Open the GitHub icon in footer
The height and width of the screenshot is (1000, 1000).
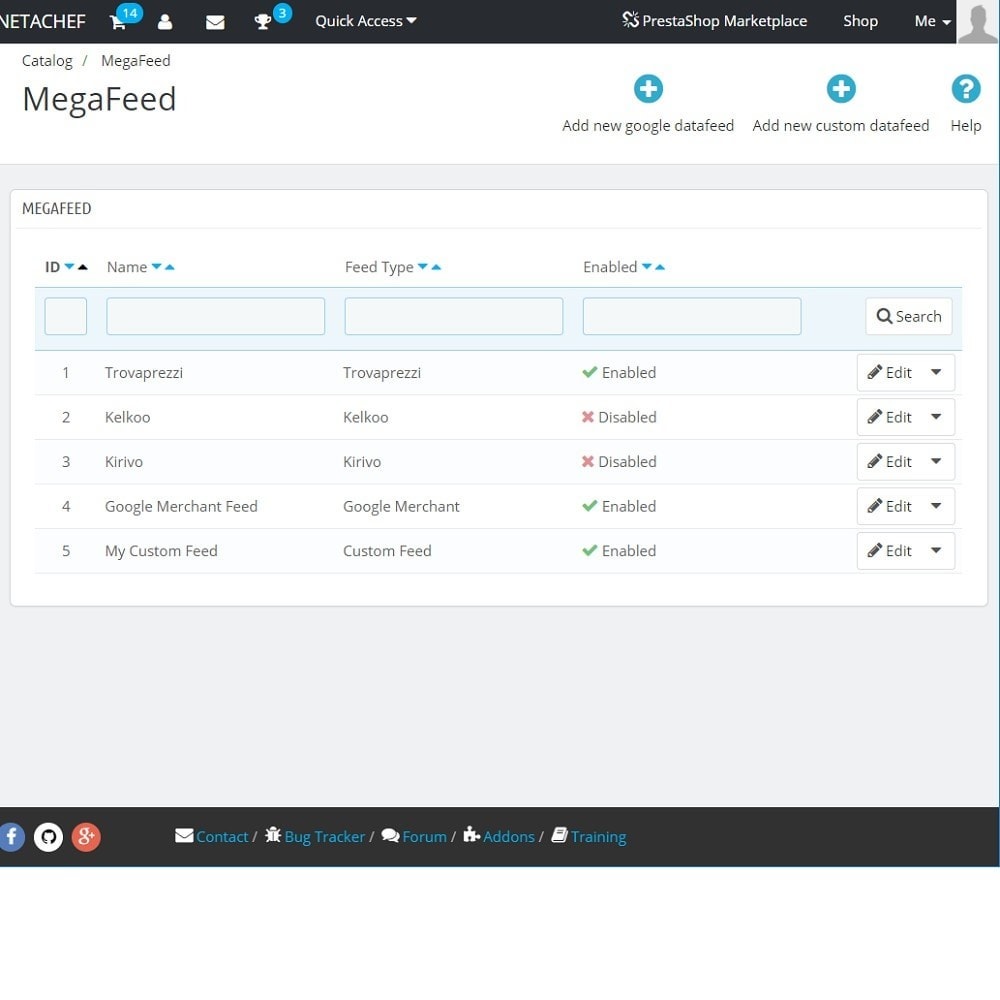48,837
